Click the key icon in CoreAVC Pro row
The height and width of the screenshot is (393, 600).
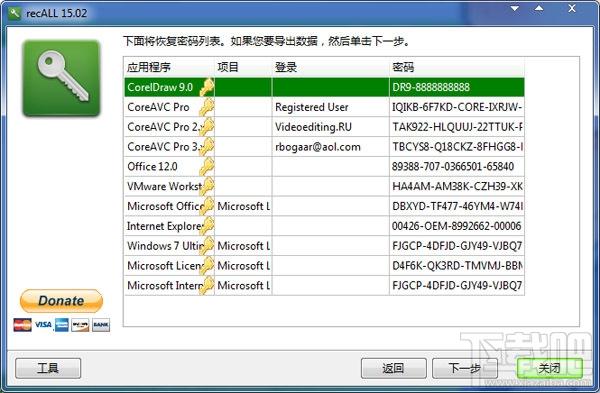[207, 107]
